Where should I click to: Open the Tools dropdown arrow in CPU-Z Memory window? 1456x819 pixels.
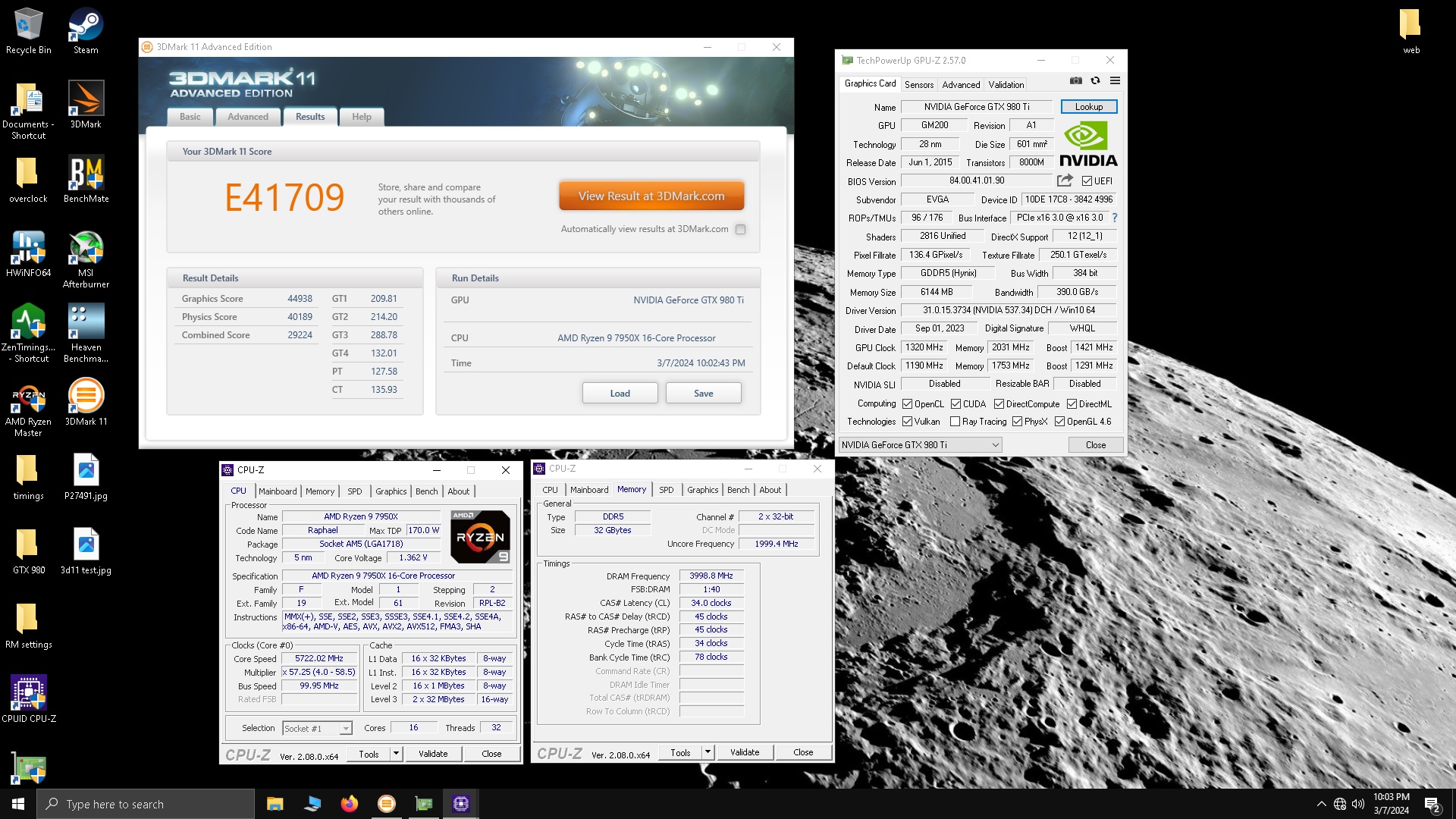(708, 752)
